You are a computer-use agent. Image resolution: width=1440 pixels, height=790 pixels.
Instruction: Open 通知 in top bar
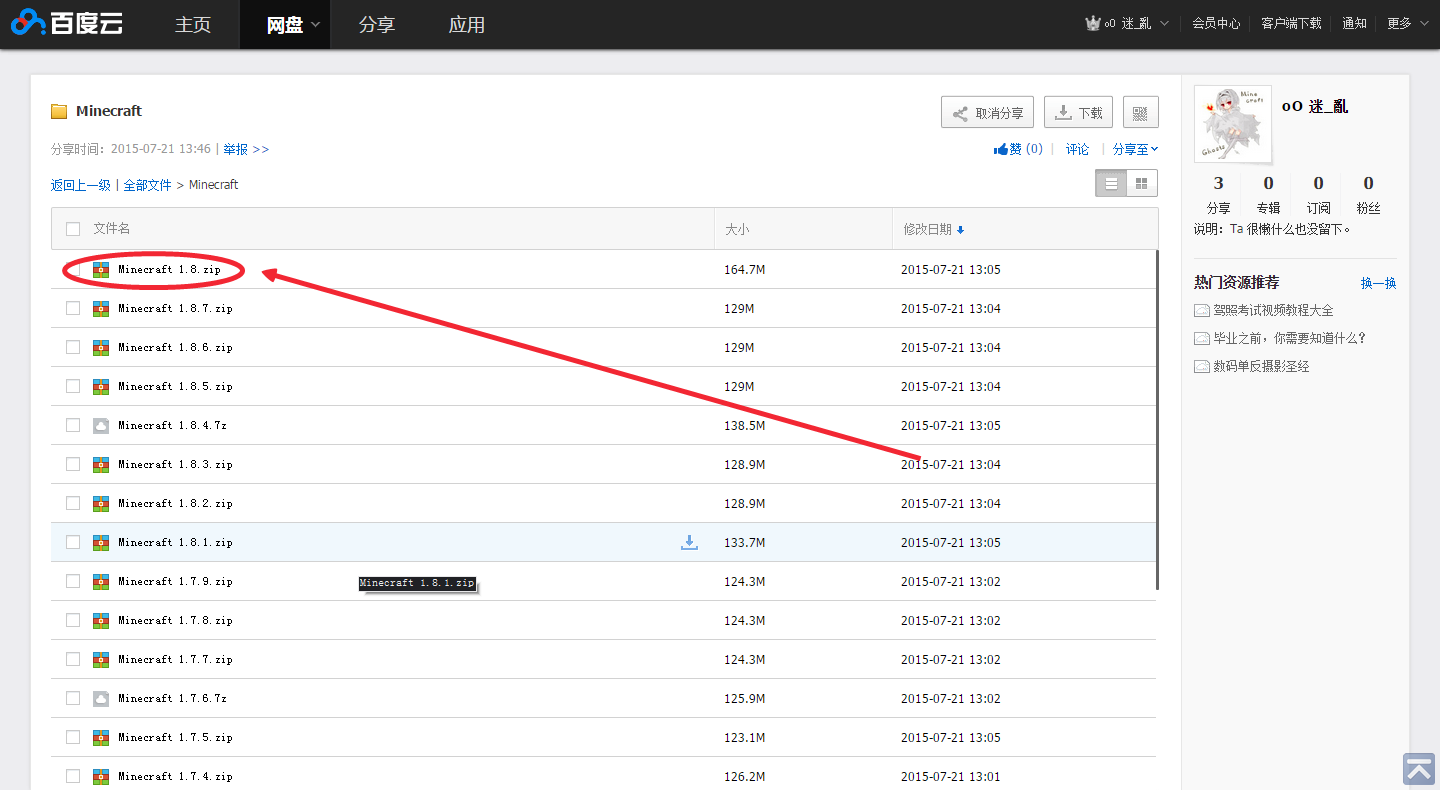[x=1354, y=23]
